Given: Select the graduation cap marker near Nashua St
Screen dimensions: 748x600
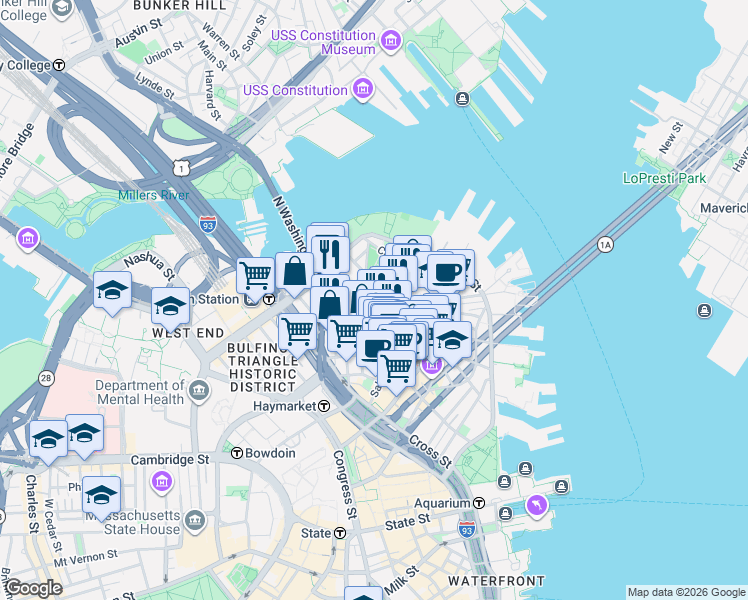Looking at the screenshot, I should pyautogui.click(x=113, y=293).
